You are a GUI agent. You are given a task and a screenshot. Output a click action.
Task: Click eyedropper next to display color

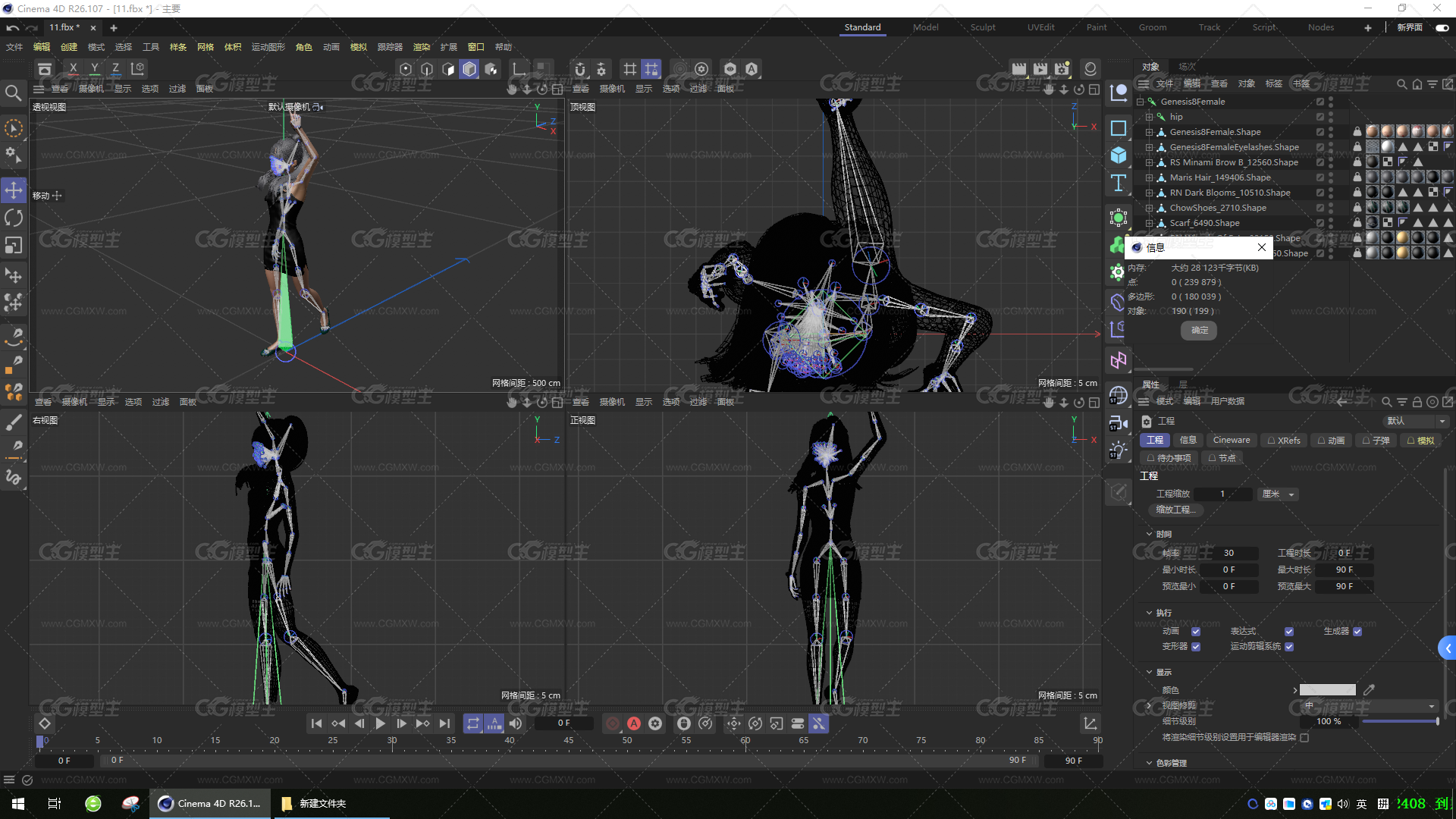click(1368, 690)
